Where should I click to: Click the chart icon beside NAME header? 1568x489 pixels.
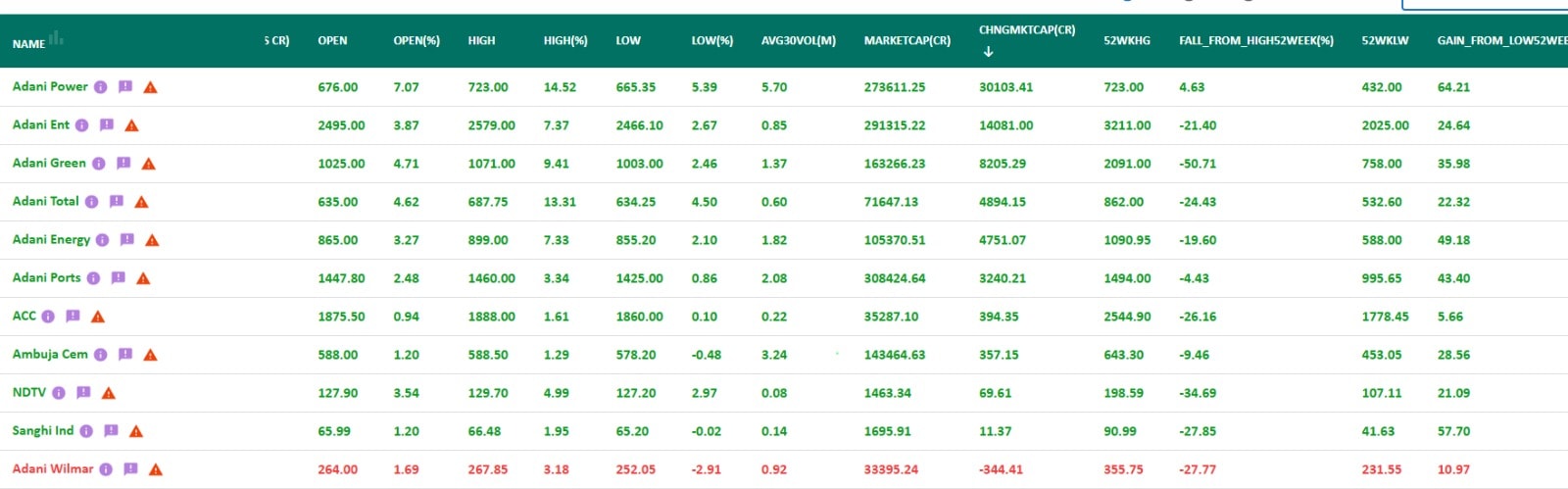tap(57, 38)
